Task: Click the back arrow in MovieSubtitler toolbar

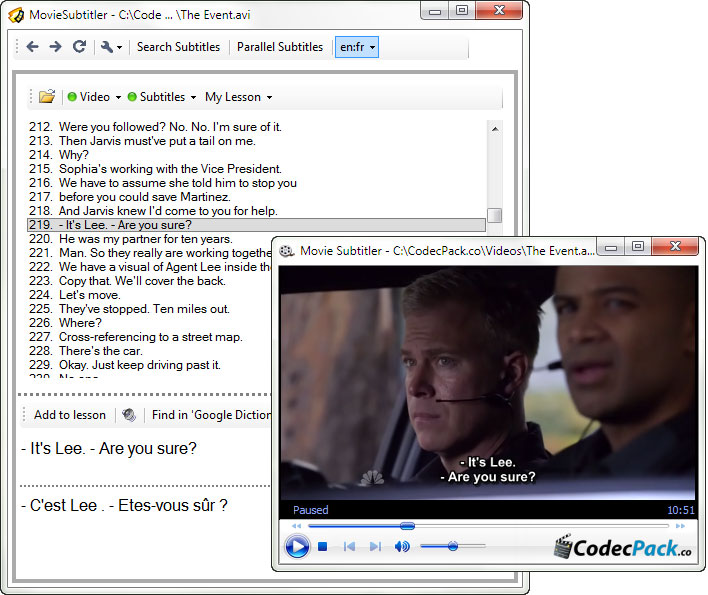Action: pos(33,46)
